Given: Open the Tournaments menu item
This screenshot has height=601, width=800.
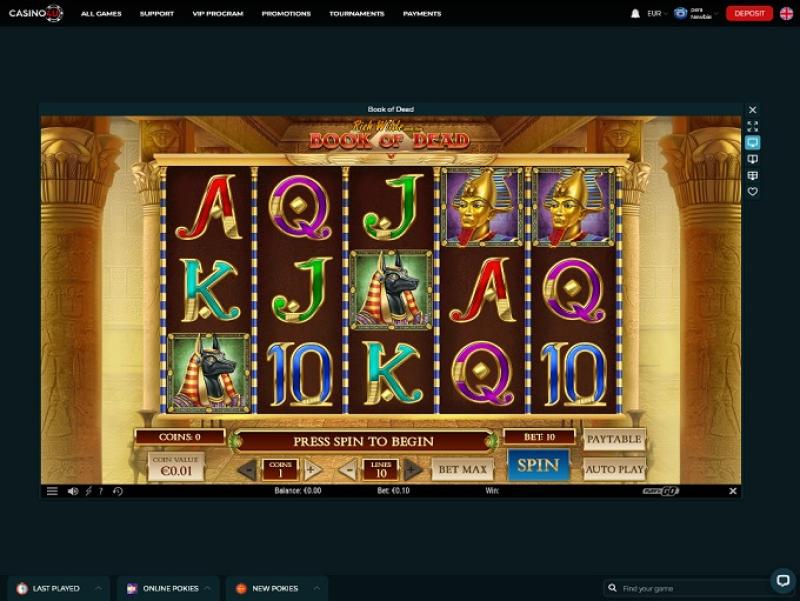Looking at the screenshot, I should (357, 14).
